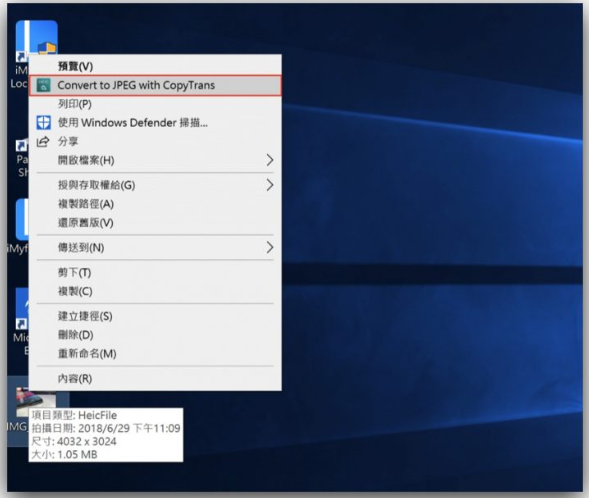Click the share arrow icon
589x498 pixels.
click(43, 141)
